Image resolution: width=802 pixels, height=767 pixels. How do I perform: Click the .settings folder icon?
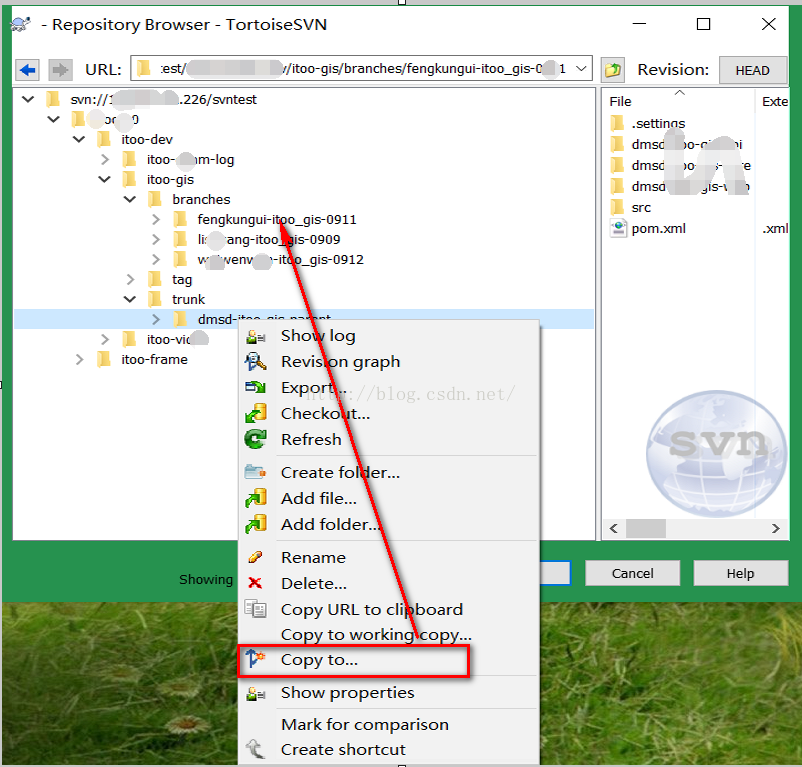tap(617, 123)
